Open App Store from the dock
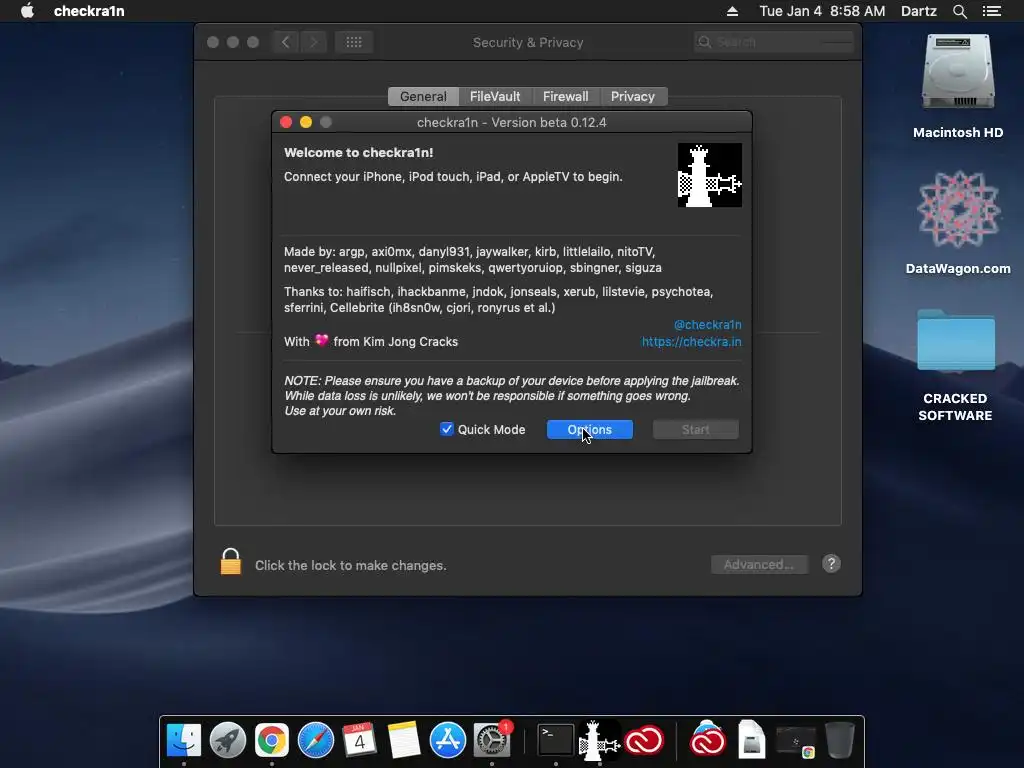The height and width of the screenshot is (768, 1024). [x=448, y=740]
